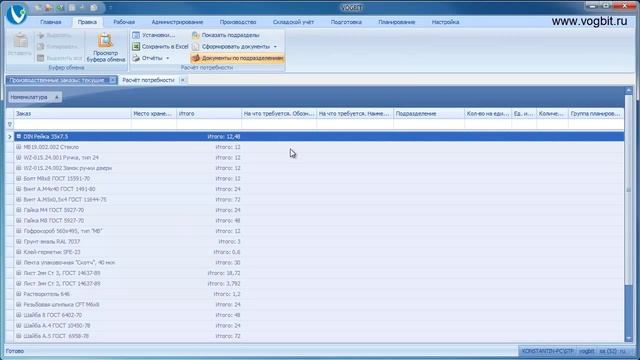Image resolution: width=640 pixels, height=360 pixels.
Task: Click the filter row cell under Заказ
Action: (x=72, y=124)
